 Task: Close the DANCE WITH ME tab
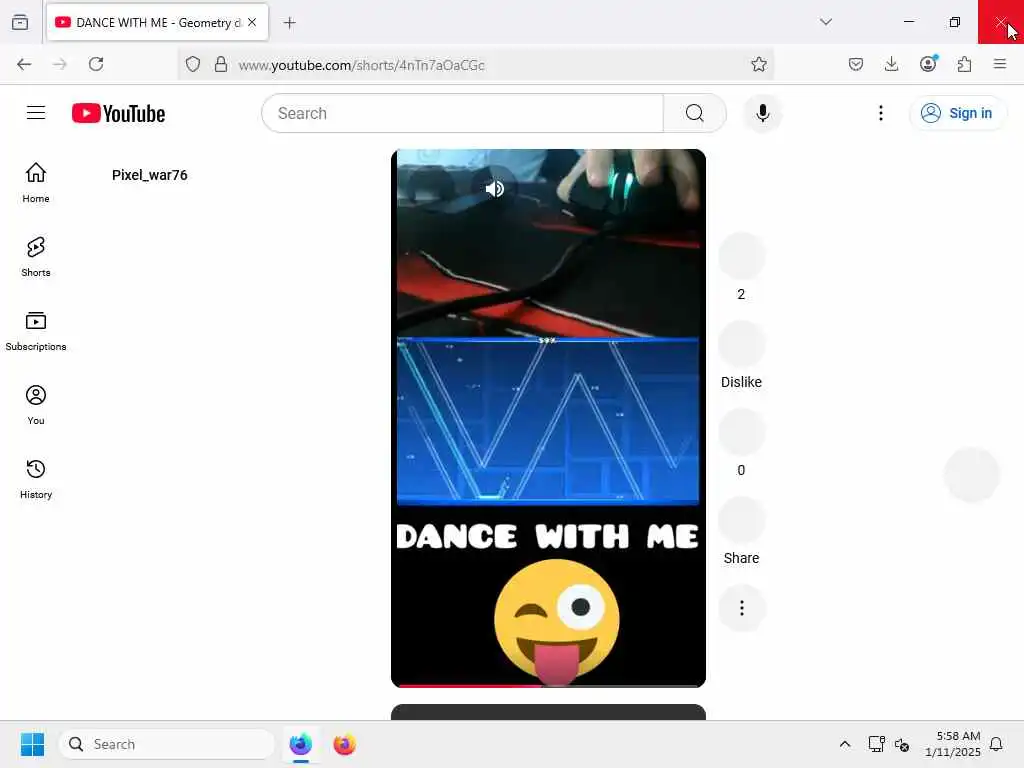(252, 22)
